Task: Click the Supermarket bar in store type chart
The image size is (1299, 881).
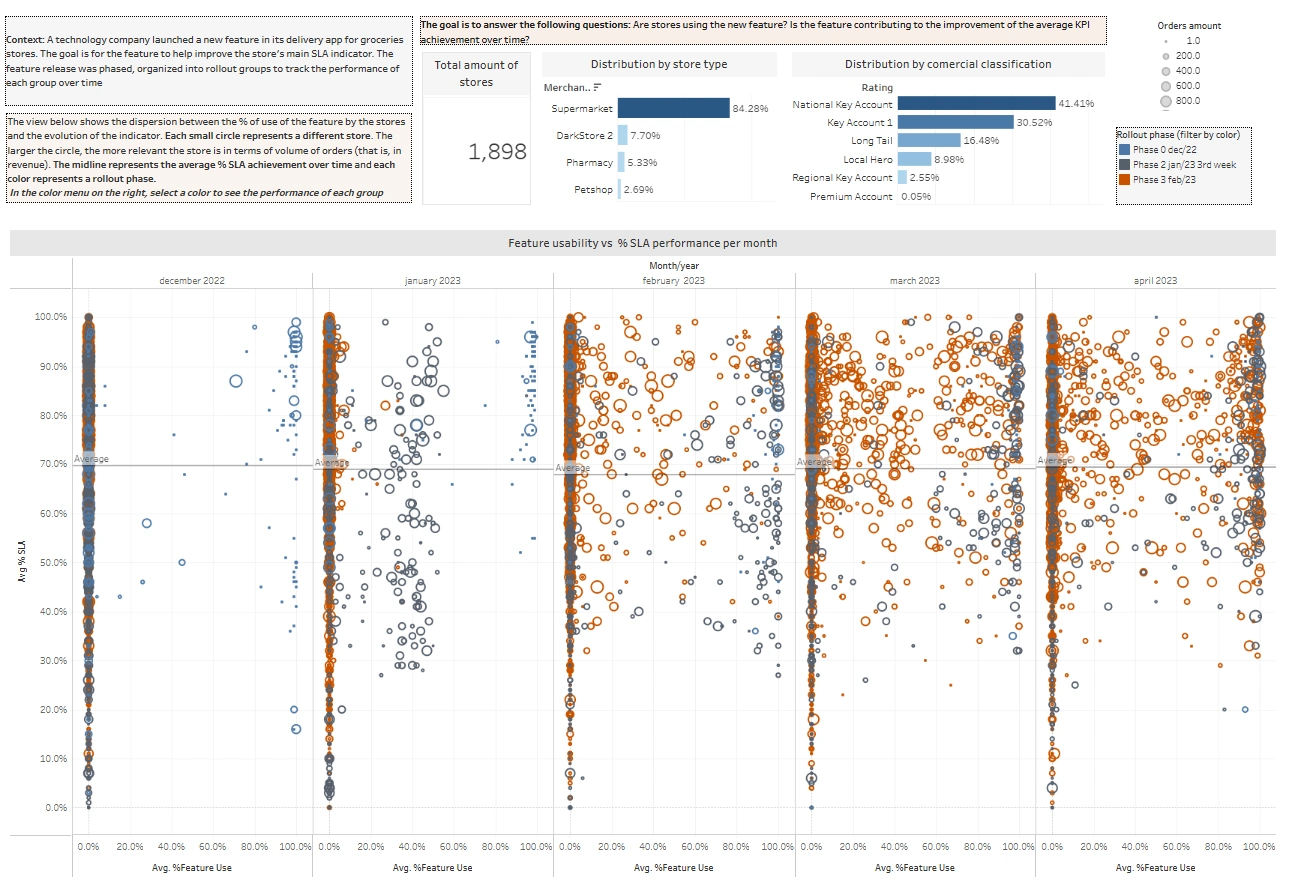Action: click(674, 108)
